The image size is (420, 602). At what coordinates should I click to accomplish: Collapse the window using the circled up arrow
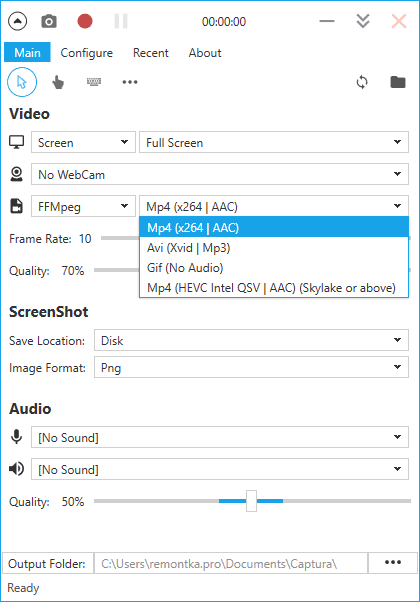(17, 22)
